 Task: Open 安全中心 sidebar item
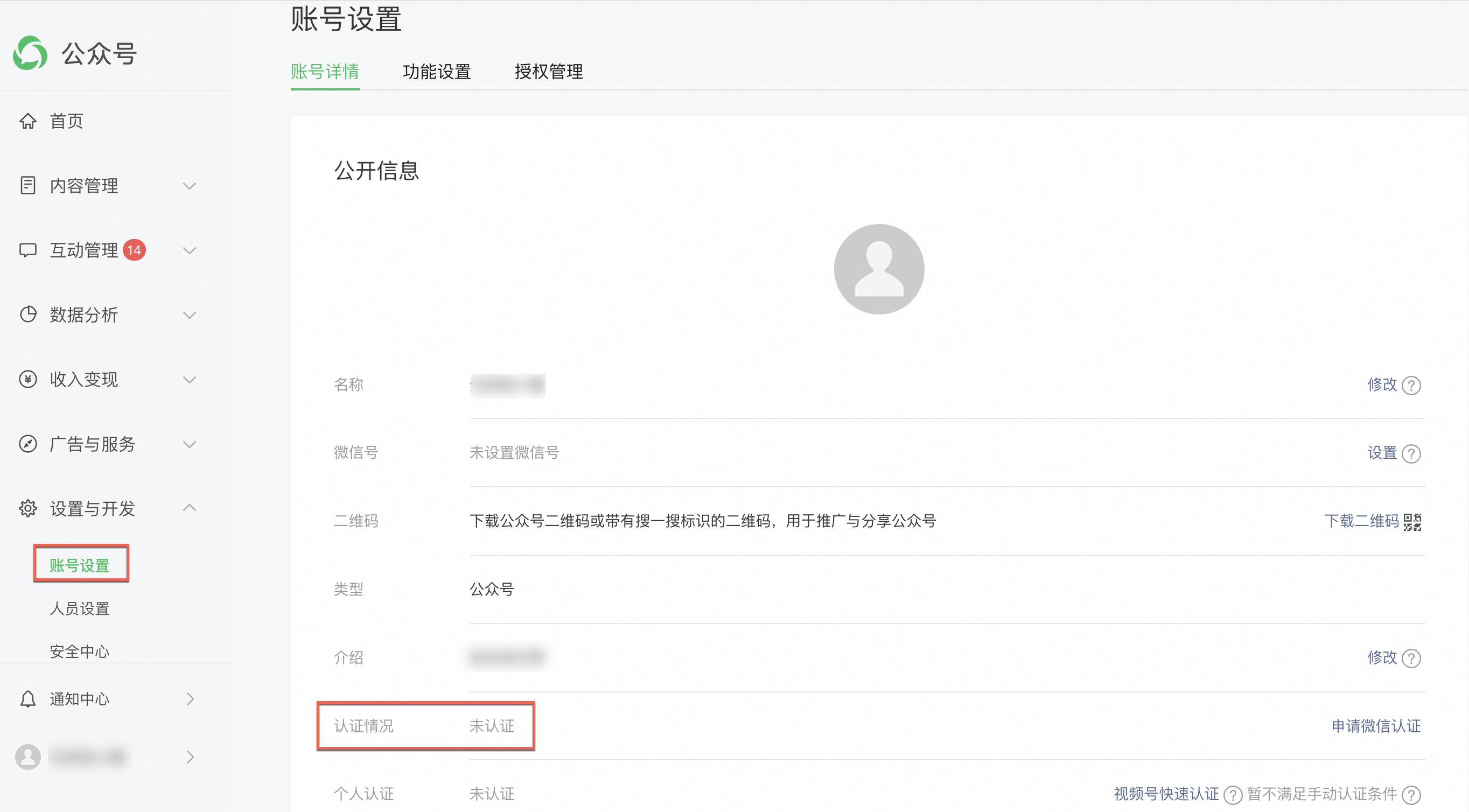click(79, 651)
